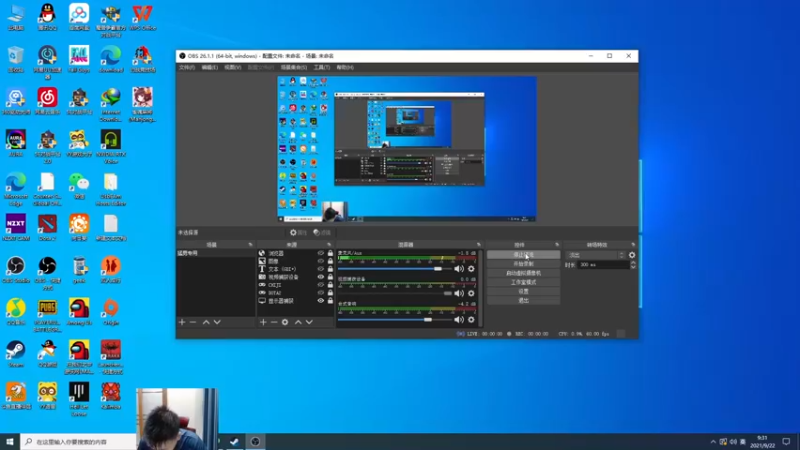Toggle lock on the 显示器捕获 source
800x450 pixels.
pyautogui.click(x=330, y=301)
